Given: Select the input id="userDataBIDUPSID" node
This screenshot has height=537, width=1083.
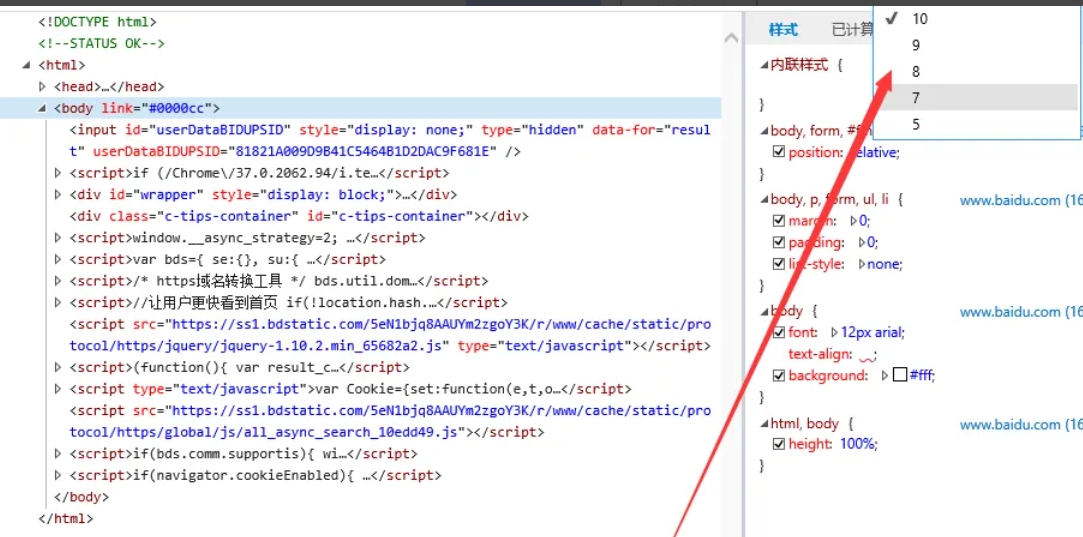Looking at the screenshot, I should [x=390, y=140].
